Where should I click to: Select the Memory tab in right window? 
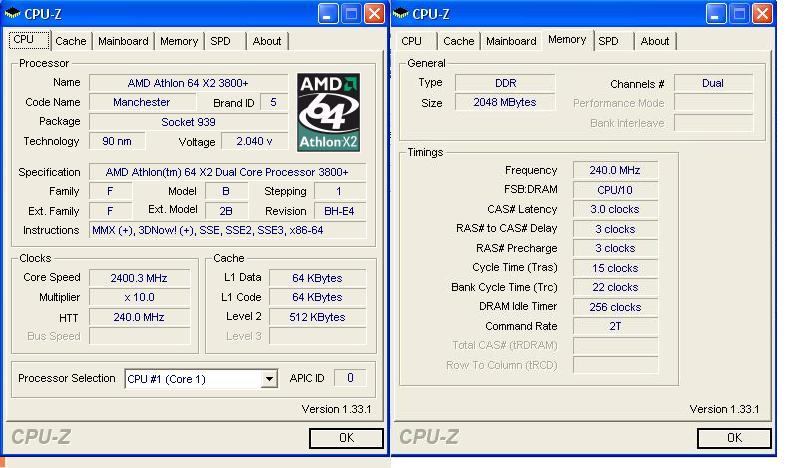[567, 40]
